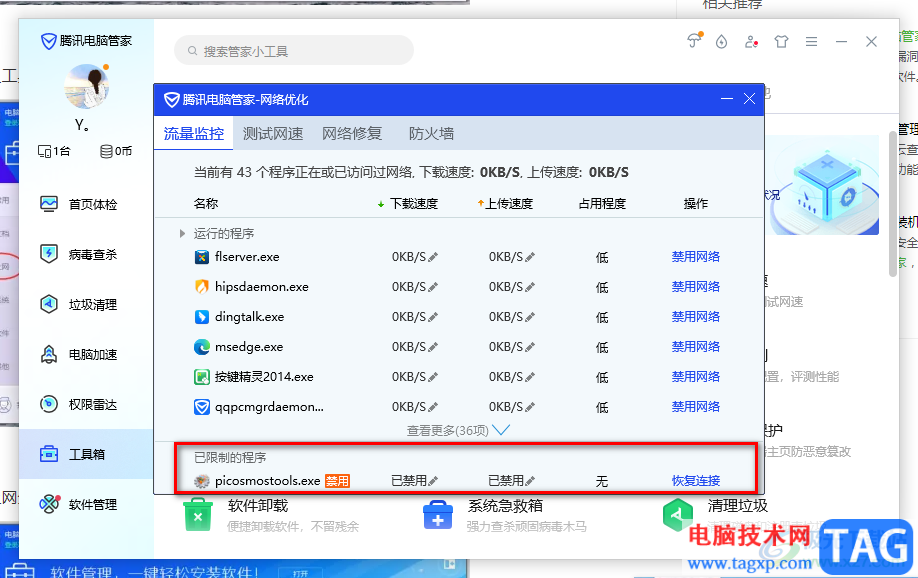Select flserver.exe process row
This screenshot has width=918, height=578.
tap(459, 256)
